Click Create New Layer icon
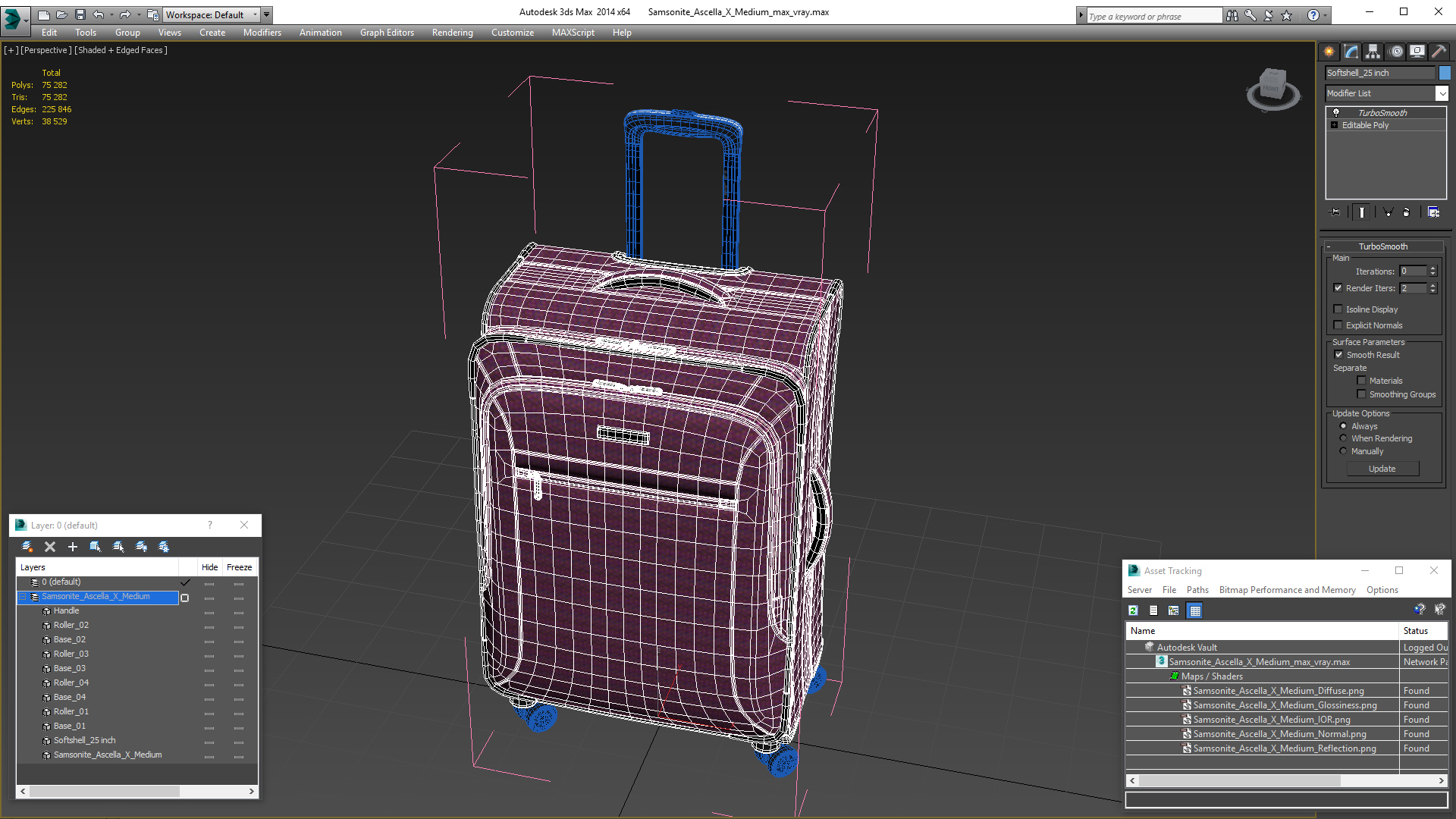This screenshot has height=819, width=1456. (x=27, y=547)
